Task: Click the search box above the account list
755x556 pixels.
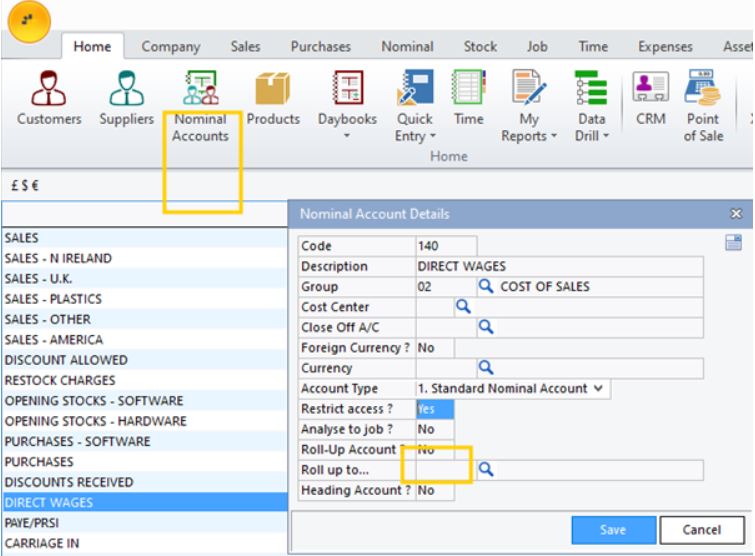Action: [x=144, y=214]
